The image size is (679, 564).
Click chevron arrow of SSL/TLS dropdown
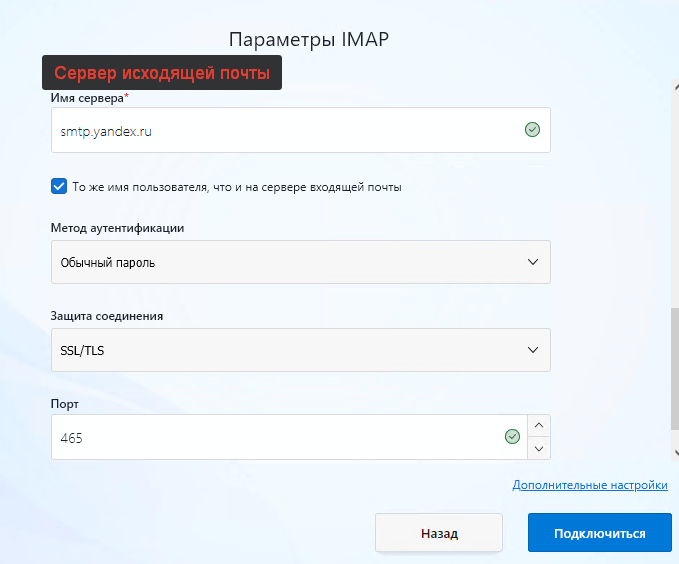[533, 350]
